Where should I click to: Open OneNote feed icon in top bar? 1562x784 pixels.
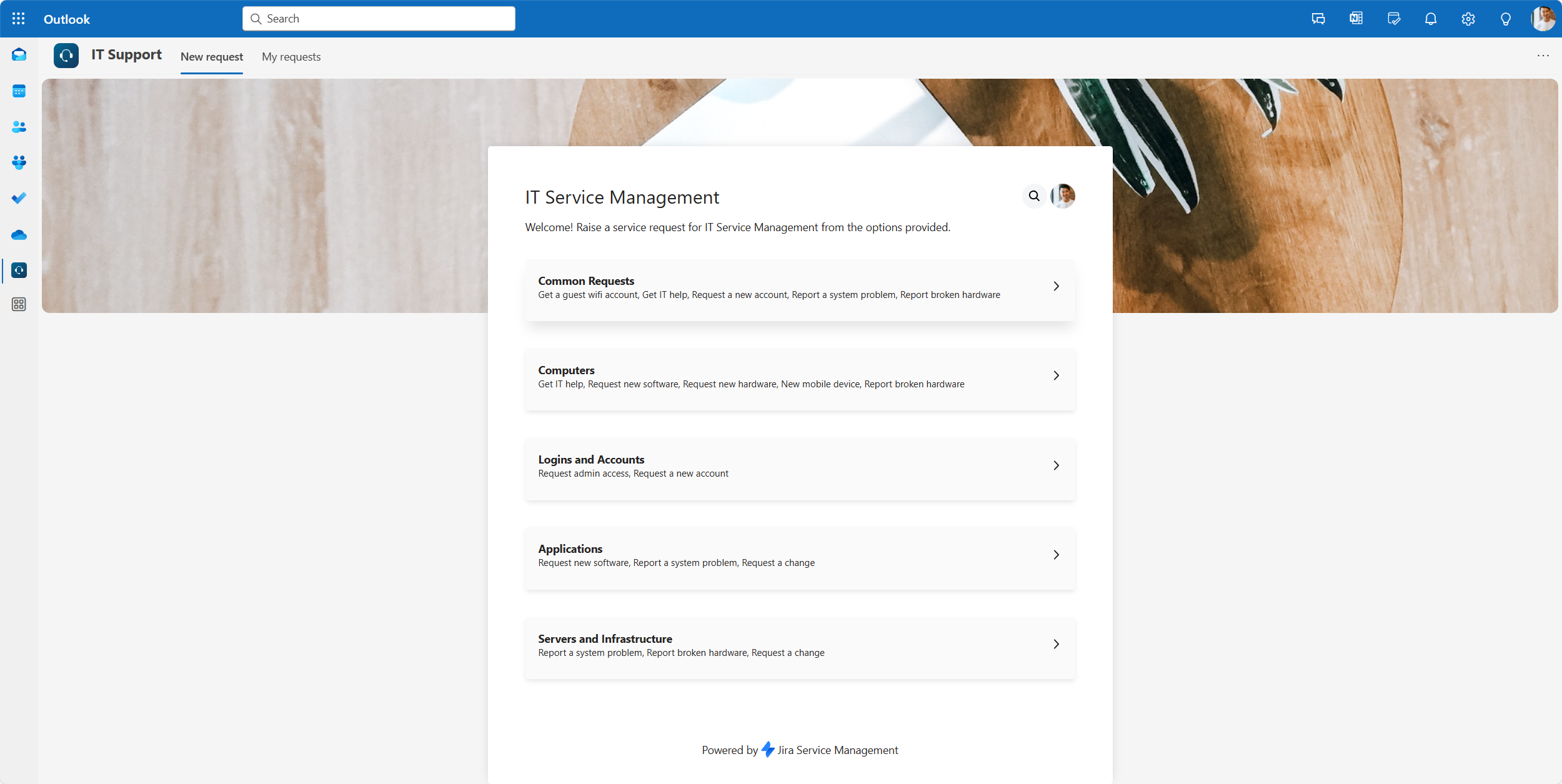1356,19
